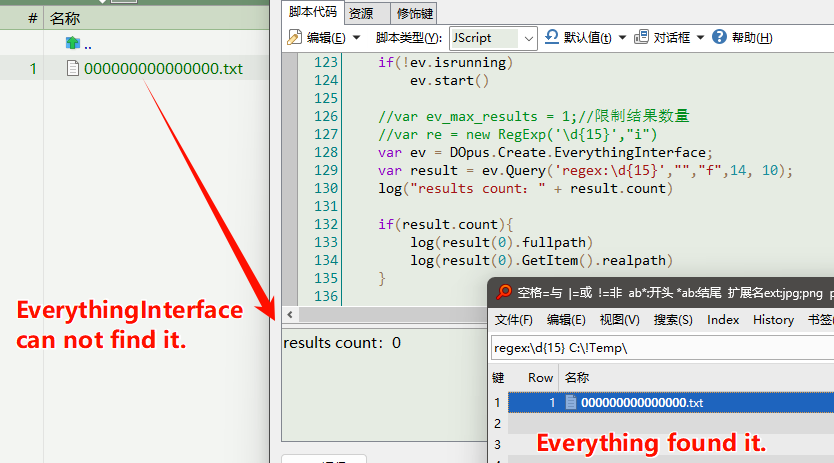The height and width of the screenshot is (463, 834).
Task: Open Everything Index menu
Action: [723, 320]
